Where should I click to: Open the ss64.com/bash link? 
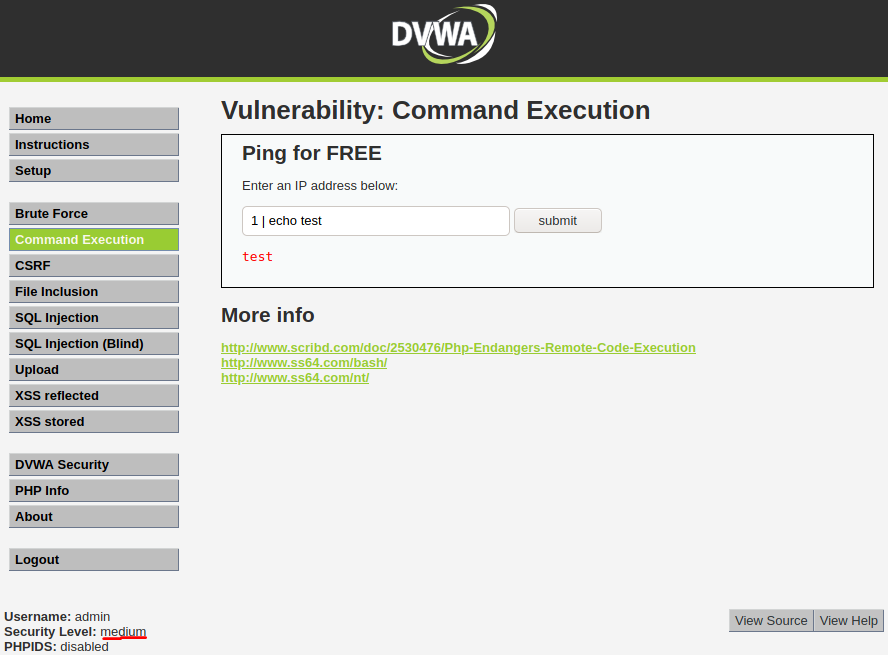pyautogui.click(x=304, y=363)
